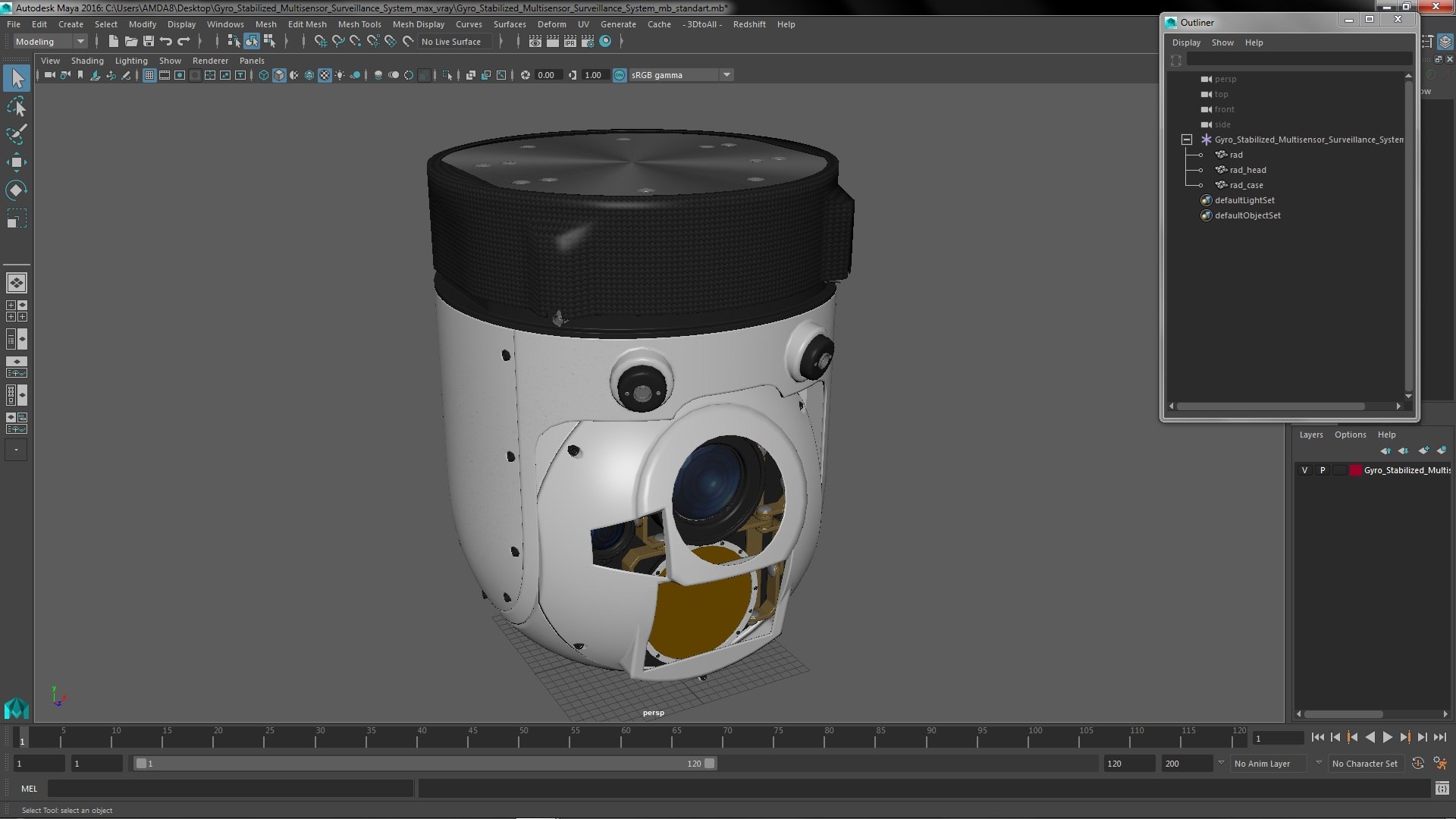Choose the Lasso select tool
This screenshot has height=819, width=1456.
click(x=16, y=107)
